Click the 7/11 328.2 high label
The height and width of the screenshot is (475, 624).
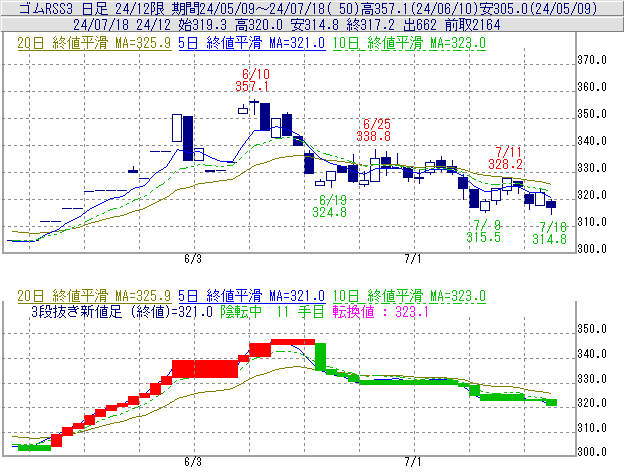click(505, 158)
